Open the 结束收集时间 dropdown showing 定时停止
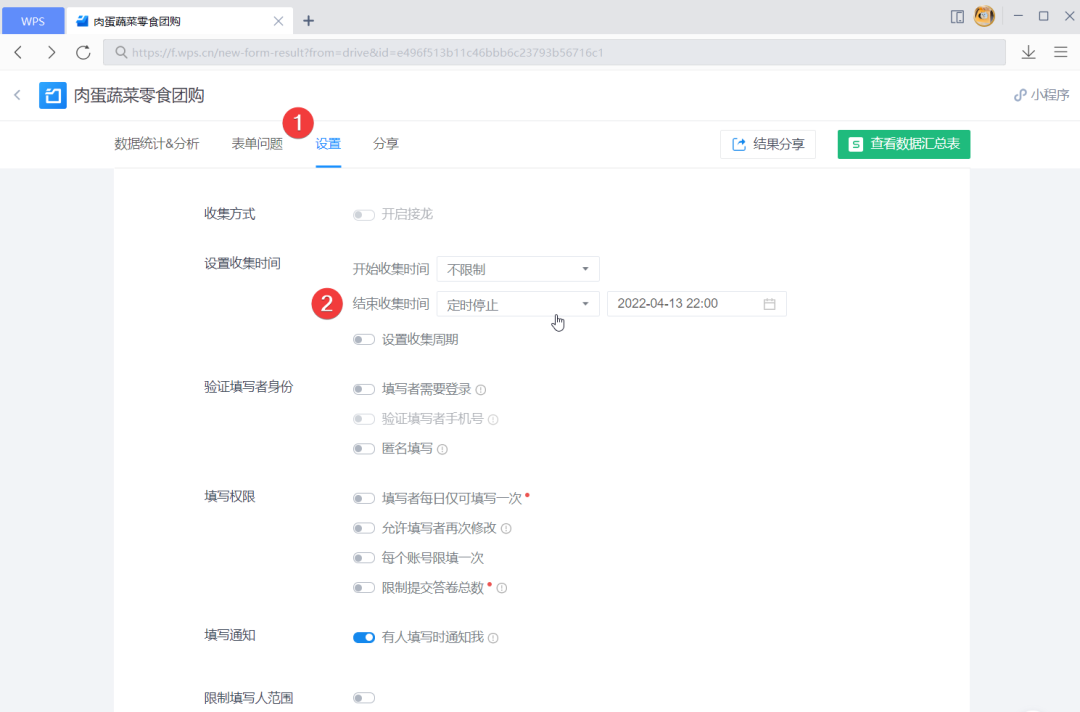 point(517,303)
